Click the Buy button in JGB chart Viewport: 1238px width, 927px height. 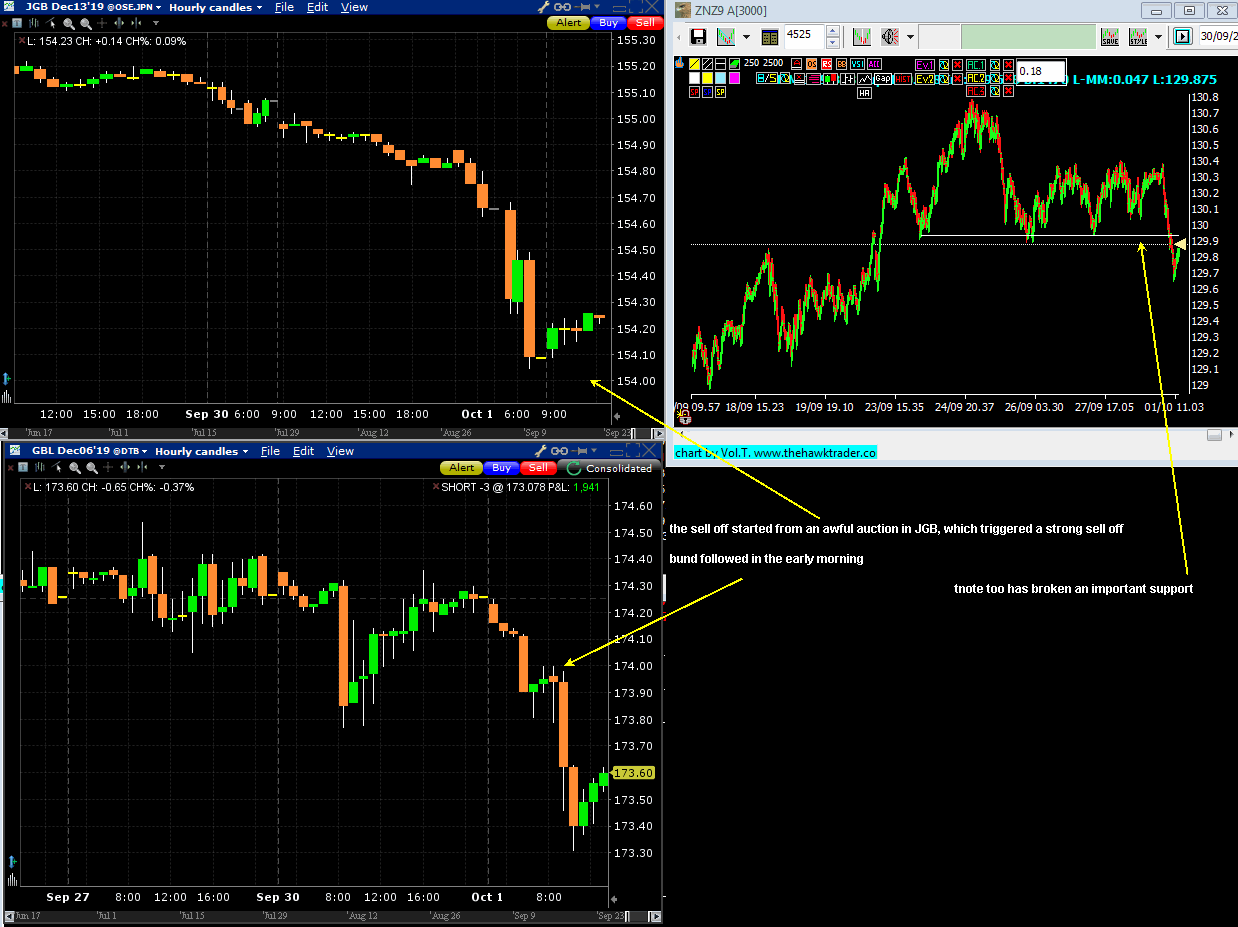(608, 23)
